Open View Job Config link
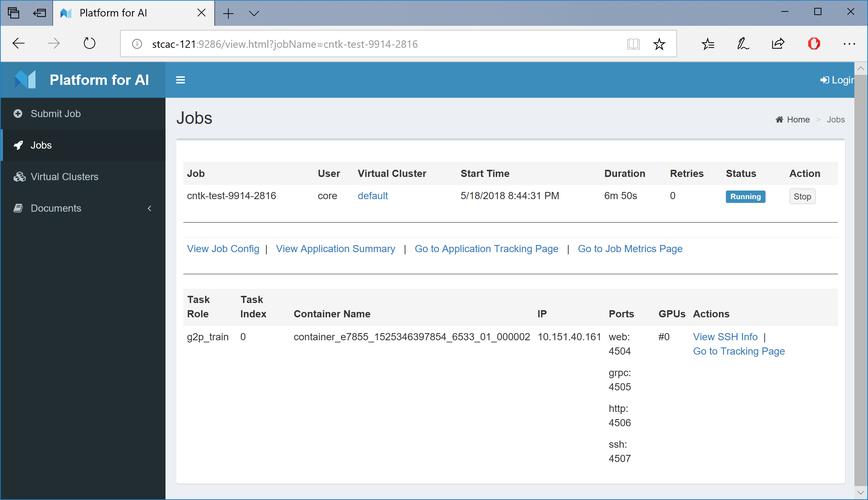Viewport: 868px width, 500px height. [x=223, y=249]
